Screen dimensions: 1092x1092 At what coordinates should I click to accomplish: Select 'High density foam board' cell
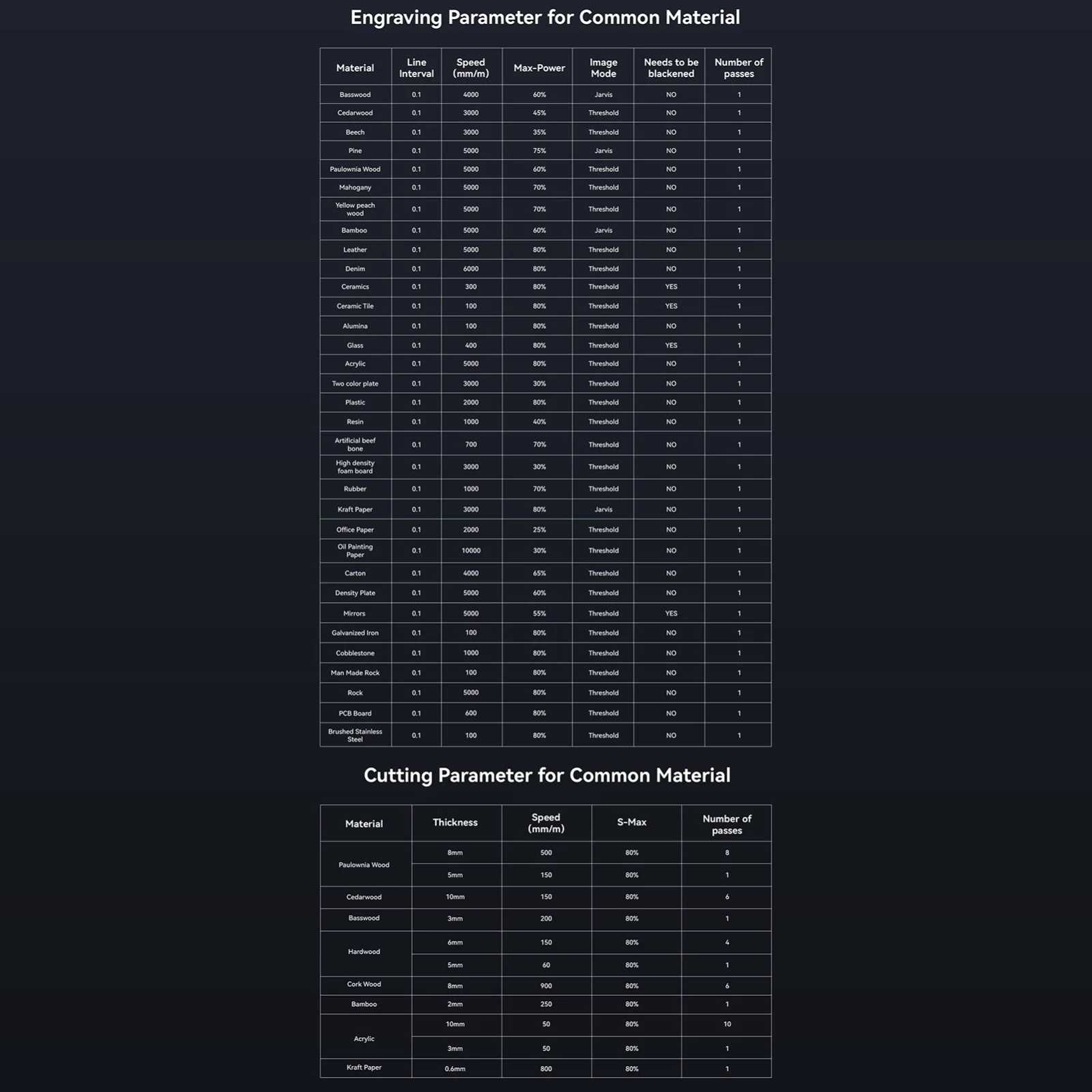355,468
